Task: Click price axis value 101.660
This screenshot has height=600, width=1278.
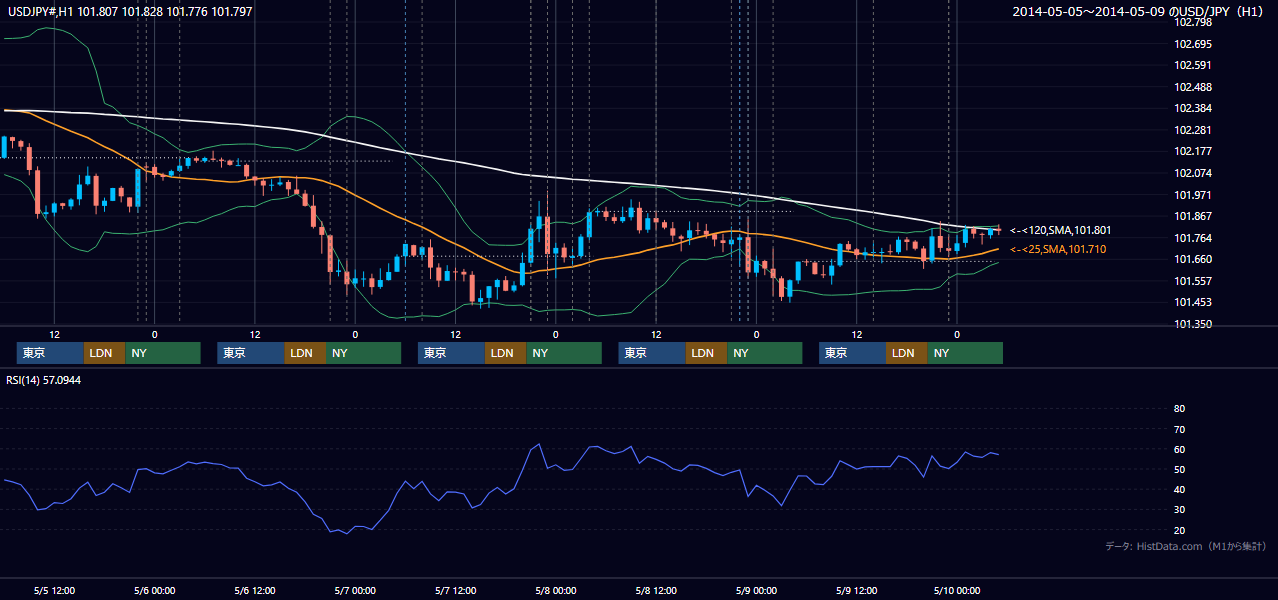Action: click(x=1194, y=259)
